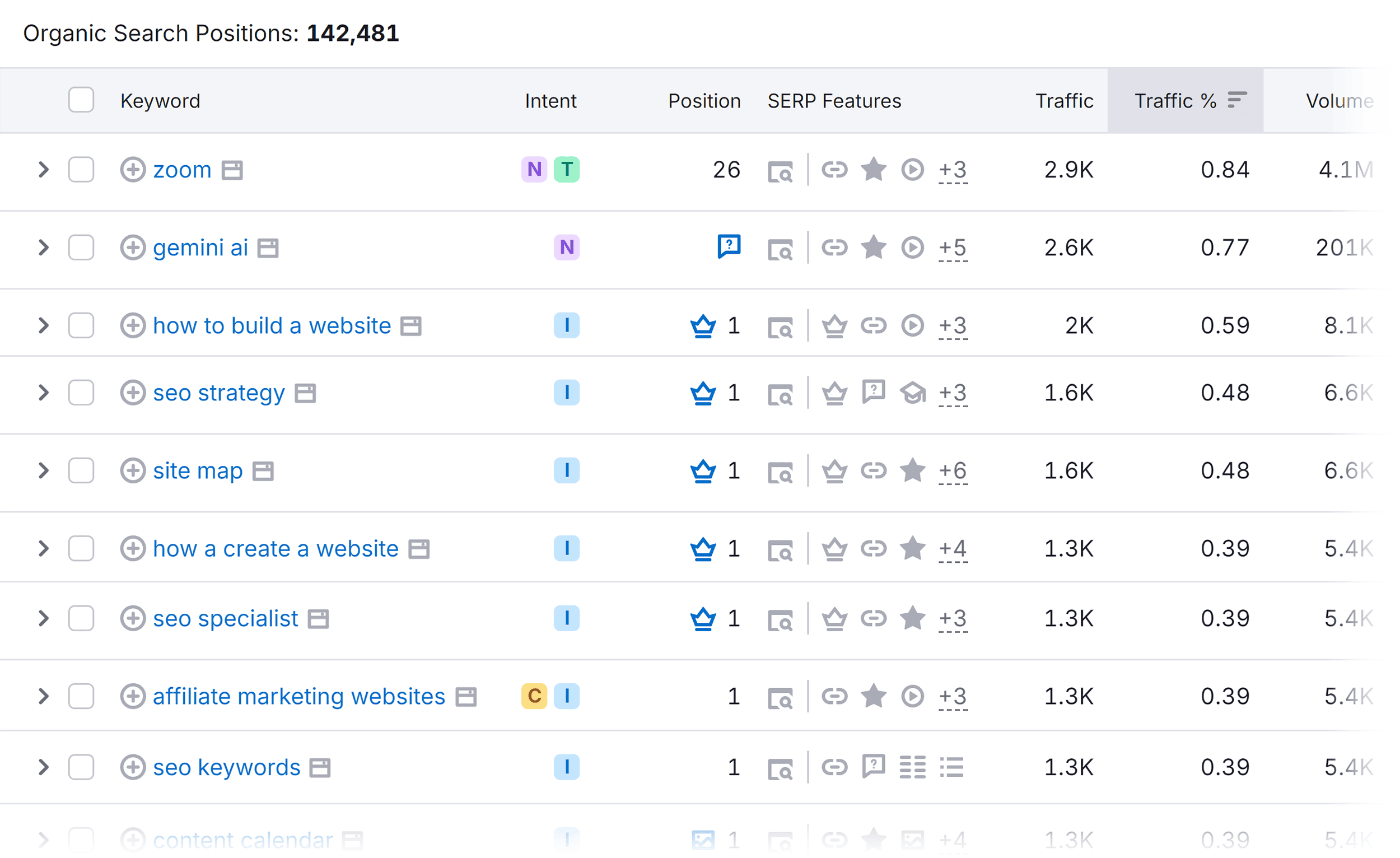Open SERP snapshot icon beside seo keywords
The image size is (1400, 858).
coord(320,768)
